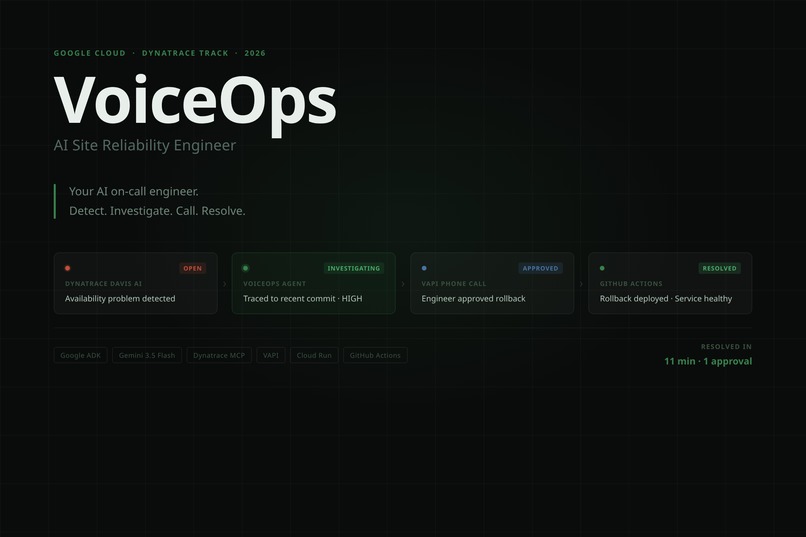
Task: Click 'Engineer approved rollback' text
Action: click(473, 299)
